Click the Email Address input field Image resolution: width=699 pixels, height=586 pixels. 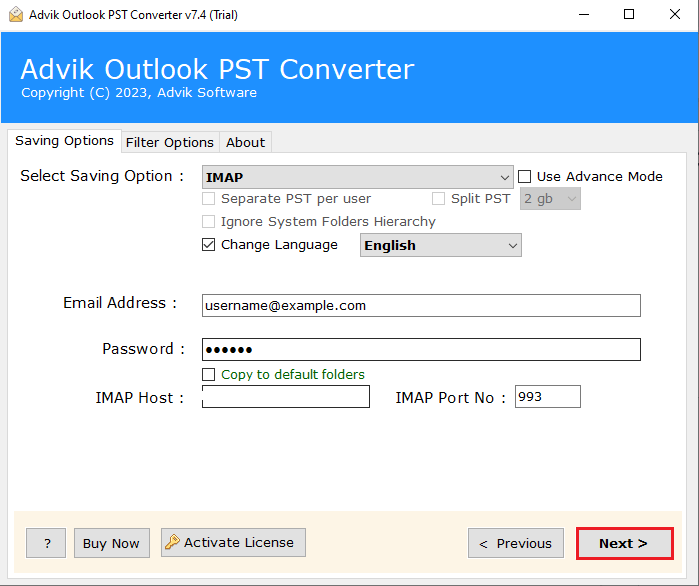tap(421, 306)
